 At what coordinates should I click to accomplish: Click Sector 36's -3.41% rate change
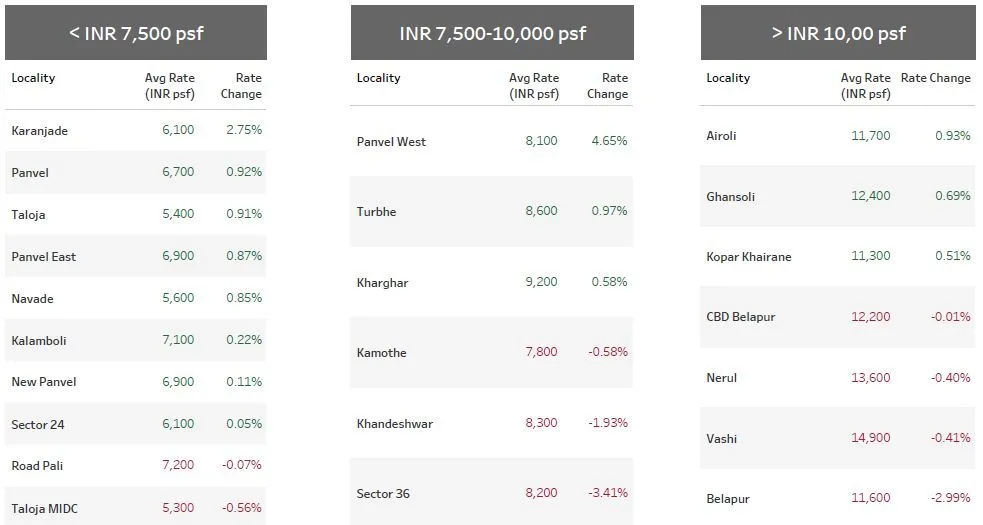pyautogui.click(x=608, y=494)
